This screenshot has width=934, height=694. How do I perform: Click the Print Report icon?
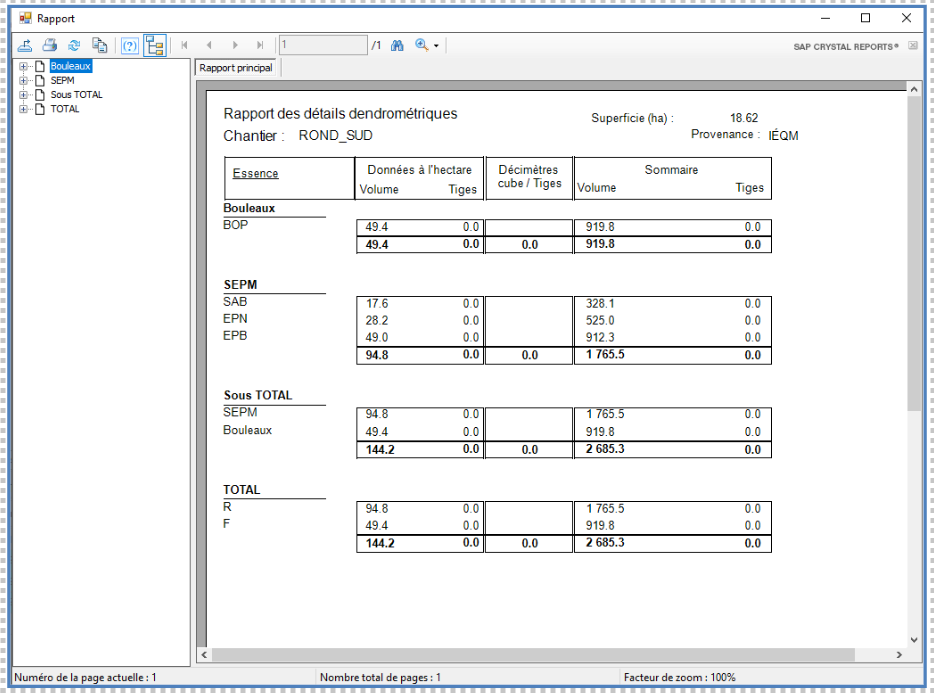pos(49,45)
